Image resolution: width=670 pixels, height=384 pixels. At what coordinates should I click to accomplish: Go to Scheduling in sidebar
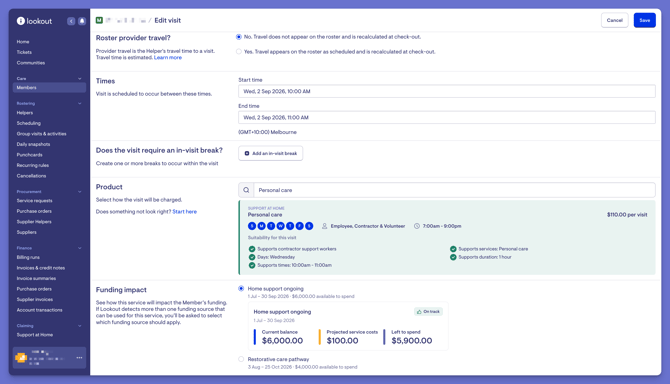[x=29, y=123]
